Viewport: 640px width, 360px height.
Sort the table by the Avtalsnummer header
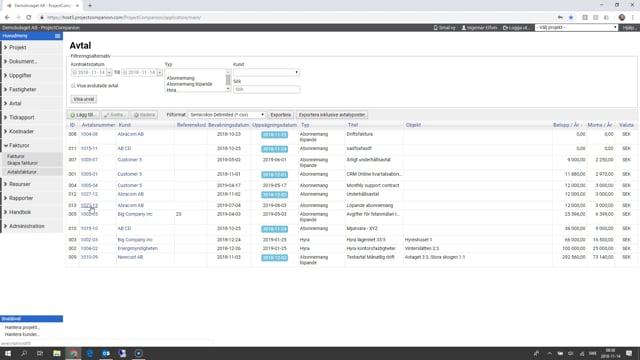(x=98, y=125)
